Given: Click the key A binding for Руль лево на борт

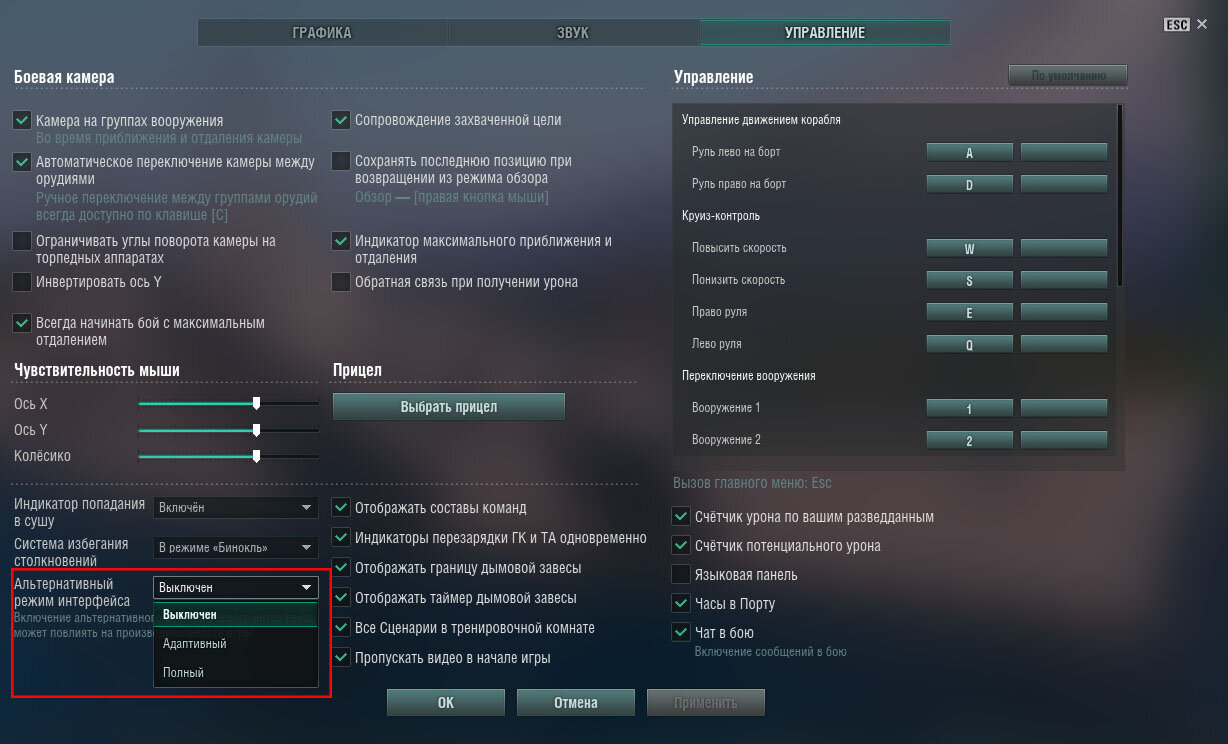Looking at the screenshot, I should coord(970,152).
